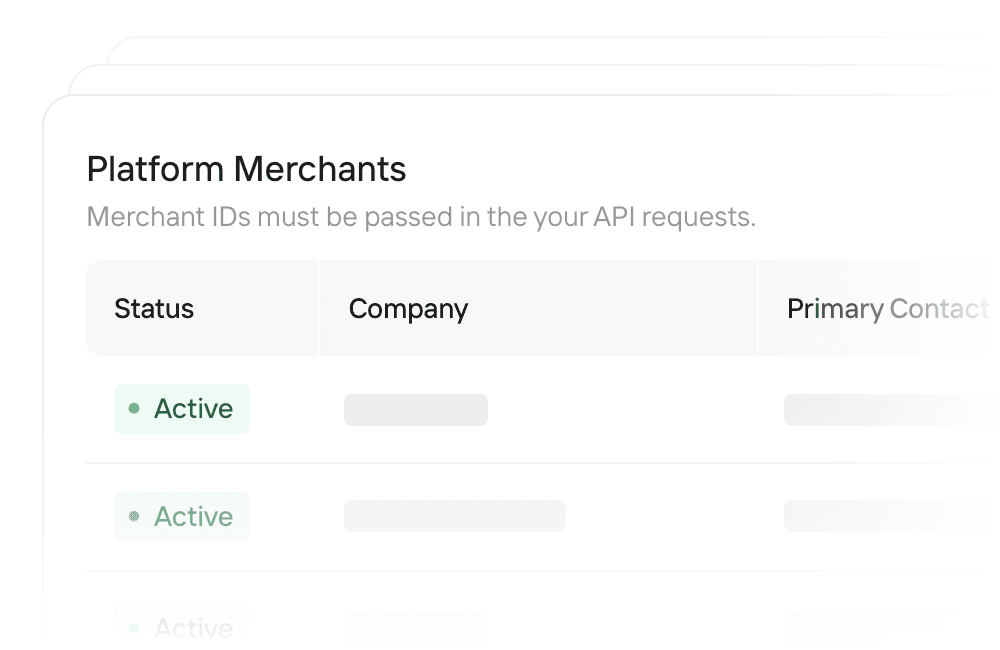Select the third row's faded company placeholder

pos(416,628)
